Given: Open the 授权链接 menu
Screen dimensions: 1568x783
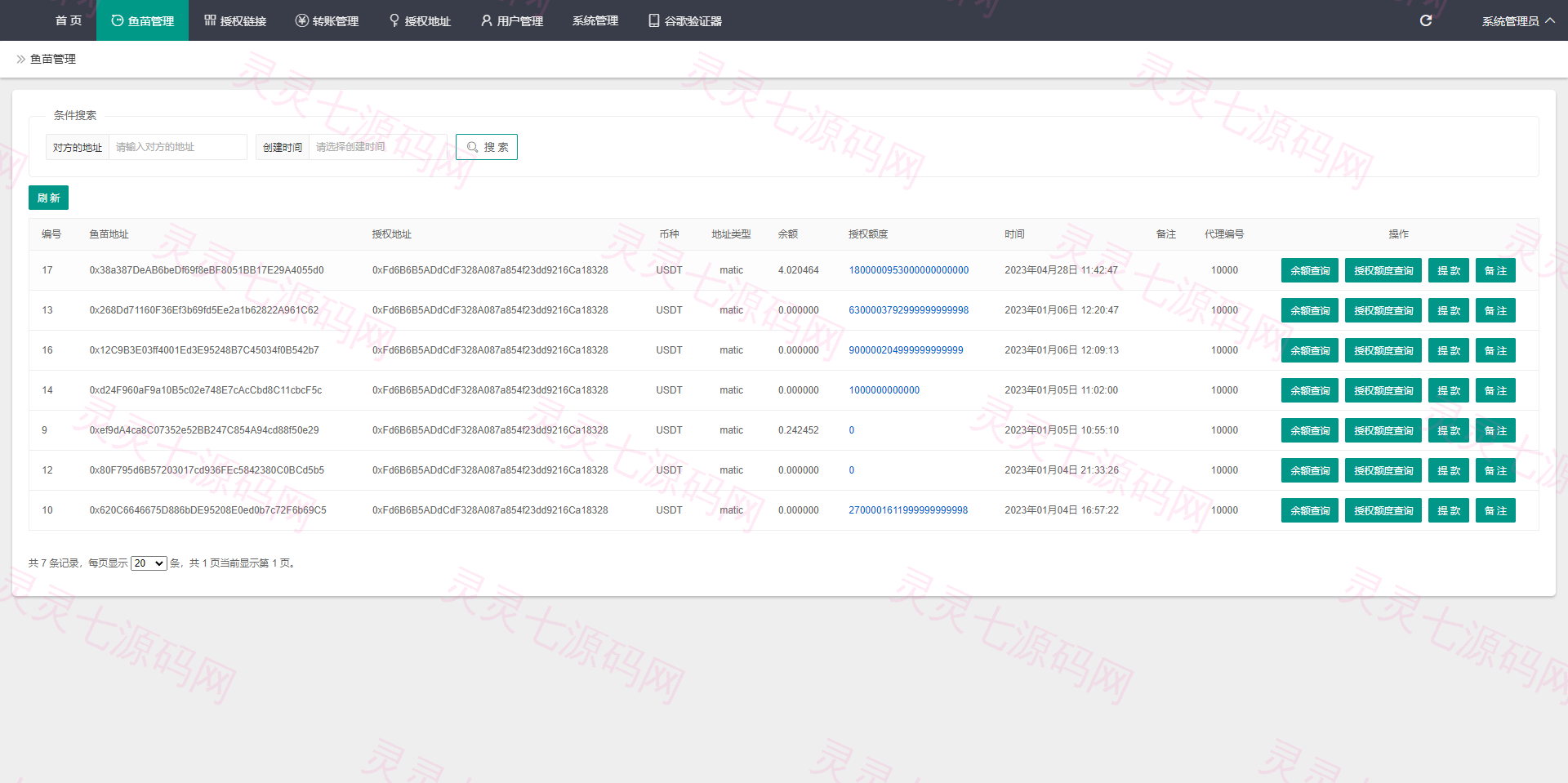Looking at the screenshot, I should (235, 20).
